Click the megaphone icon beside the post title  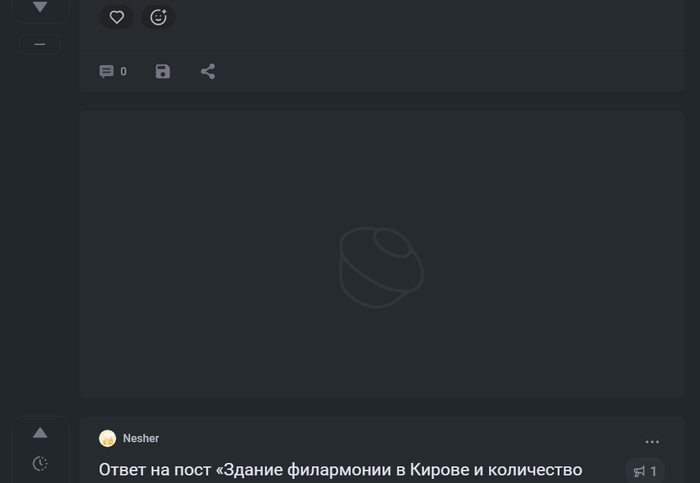click(639, 472)
